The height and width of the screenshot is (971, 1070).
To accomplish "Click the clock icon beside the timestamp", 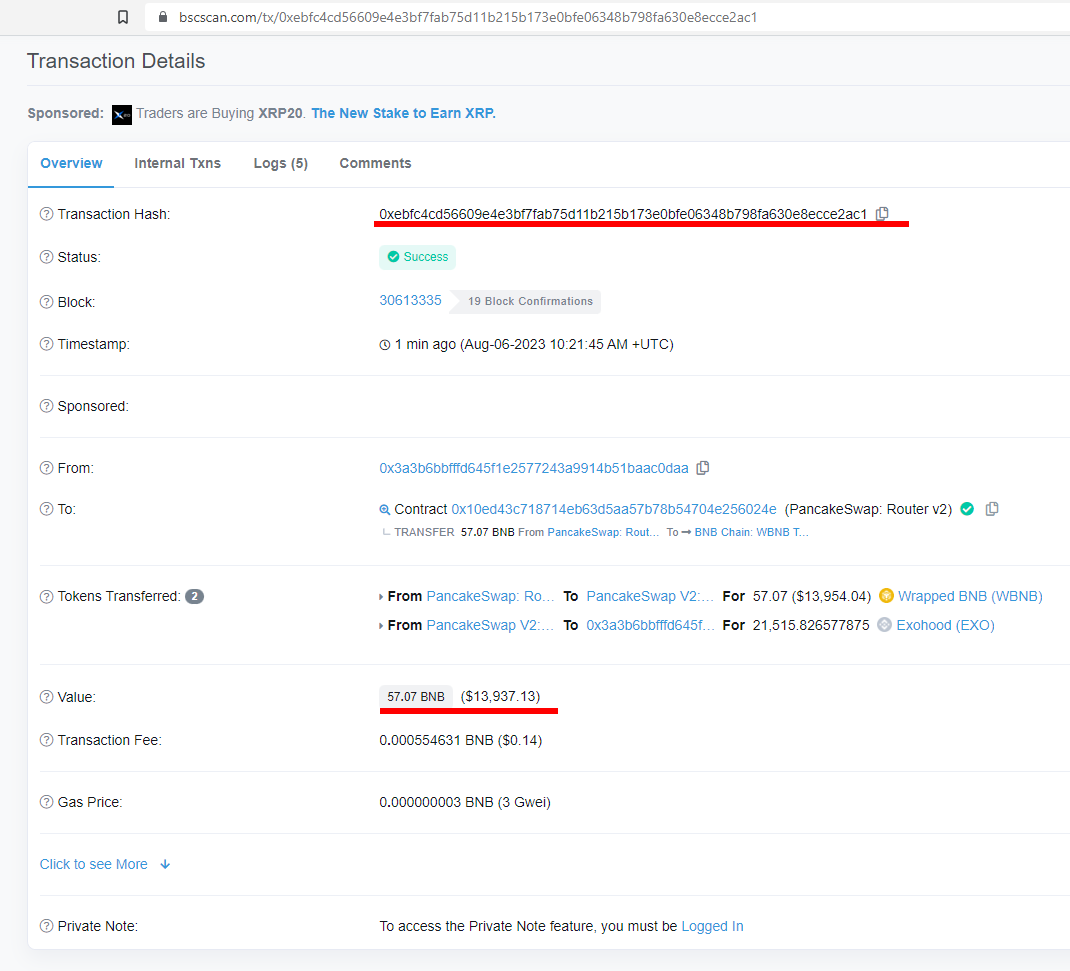I will 384,344.
